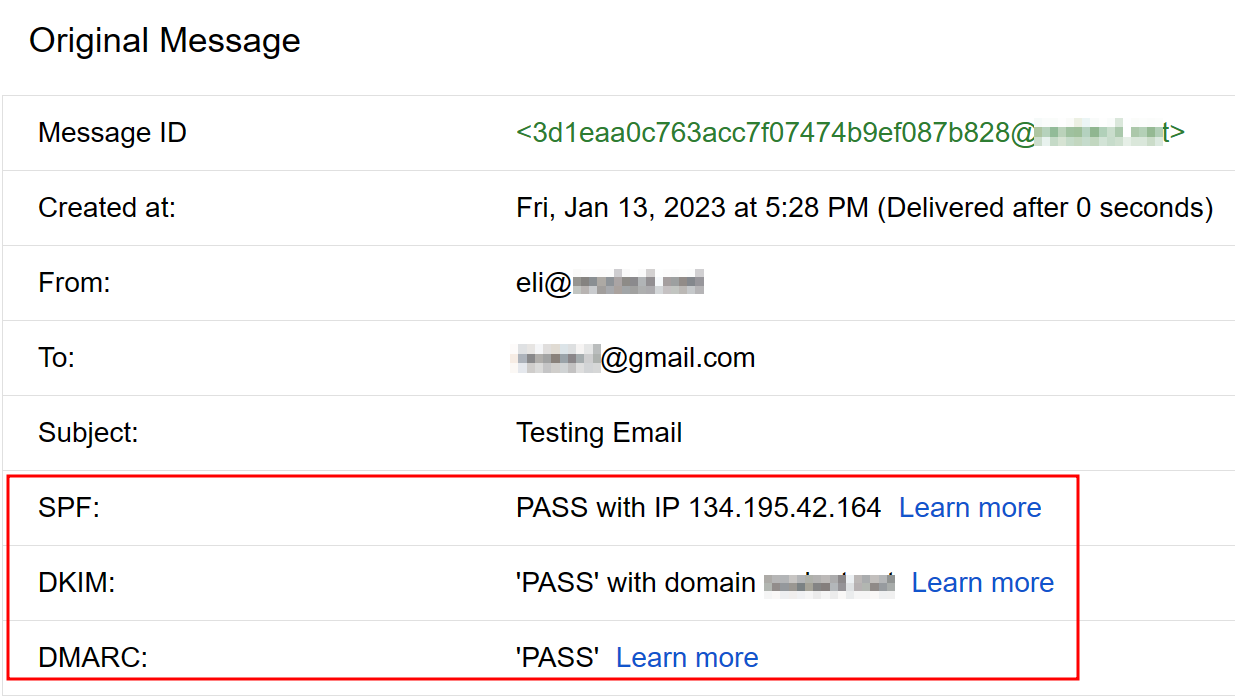
Task: Click the Created at label
Action: click(x=107, y=208)
